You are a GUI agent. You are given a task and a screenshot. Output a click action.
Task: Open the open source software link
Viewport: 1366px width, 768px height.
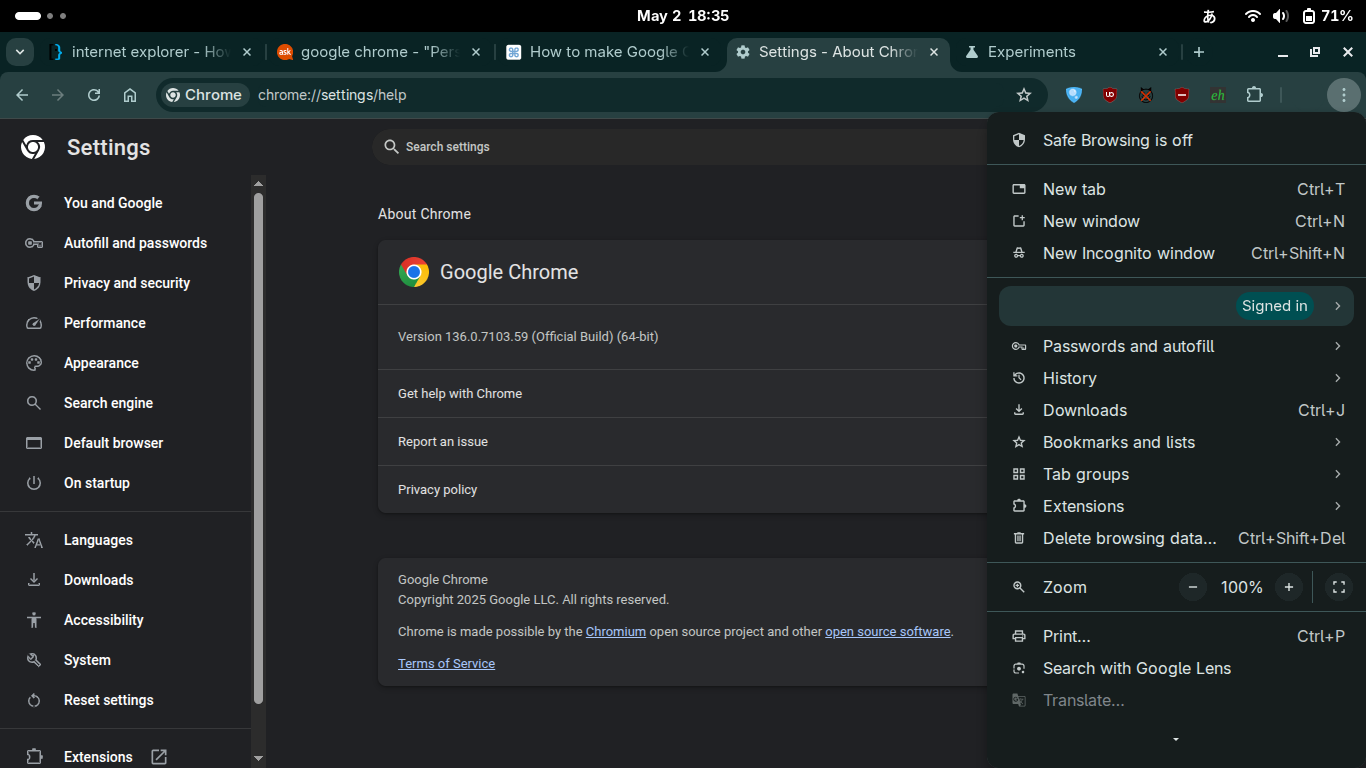pyautogui.click(x=888, y=632)
